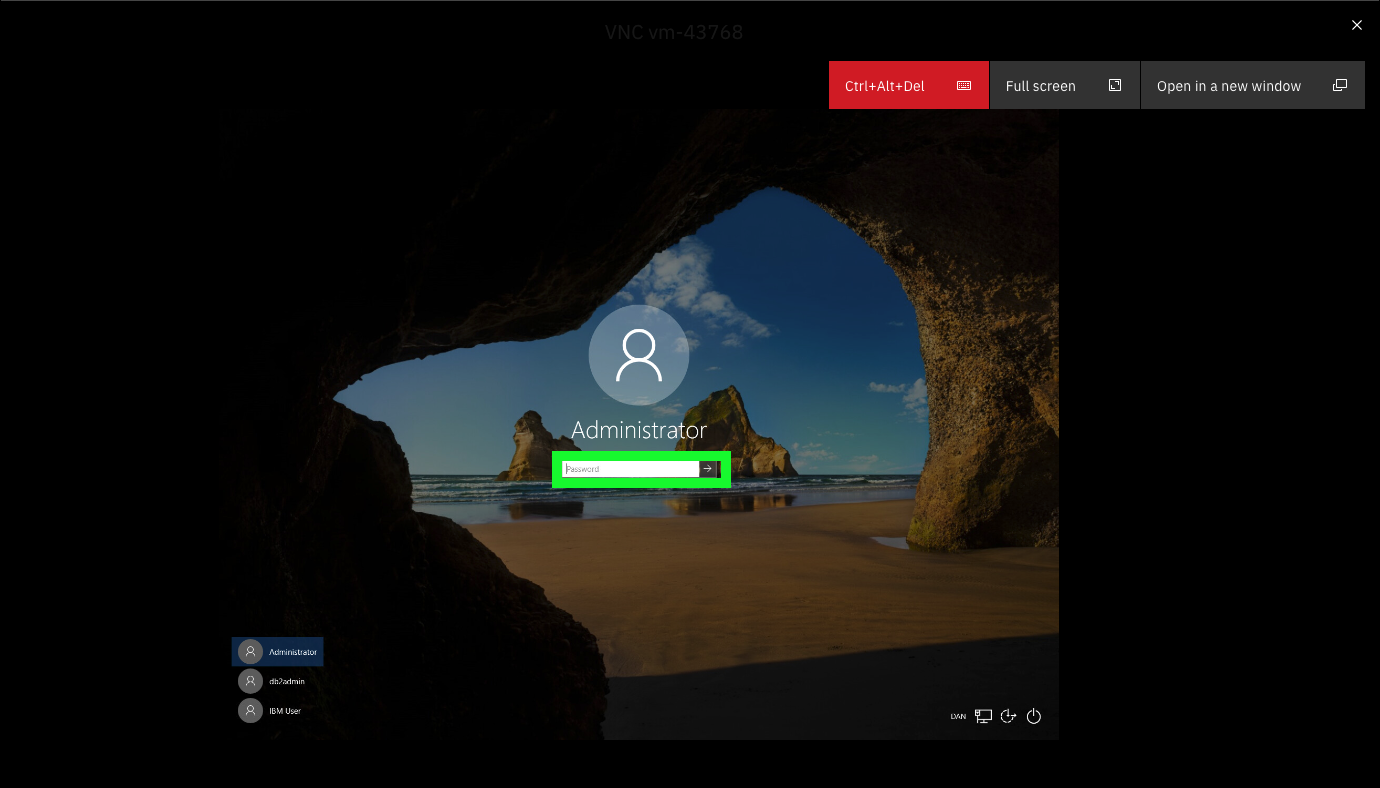Open the DAN input language selector
The width and height of the screenshot is (1380, 788).
click(958, 717)
